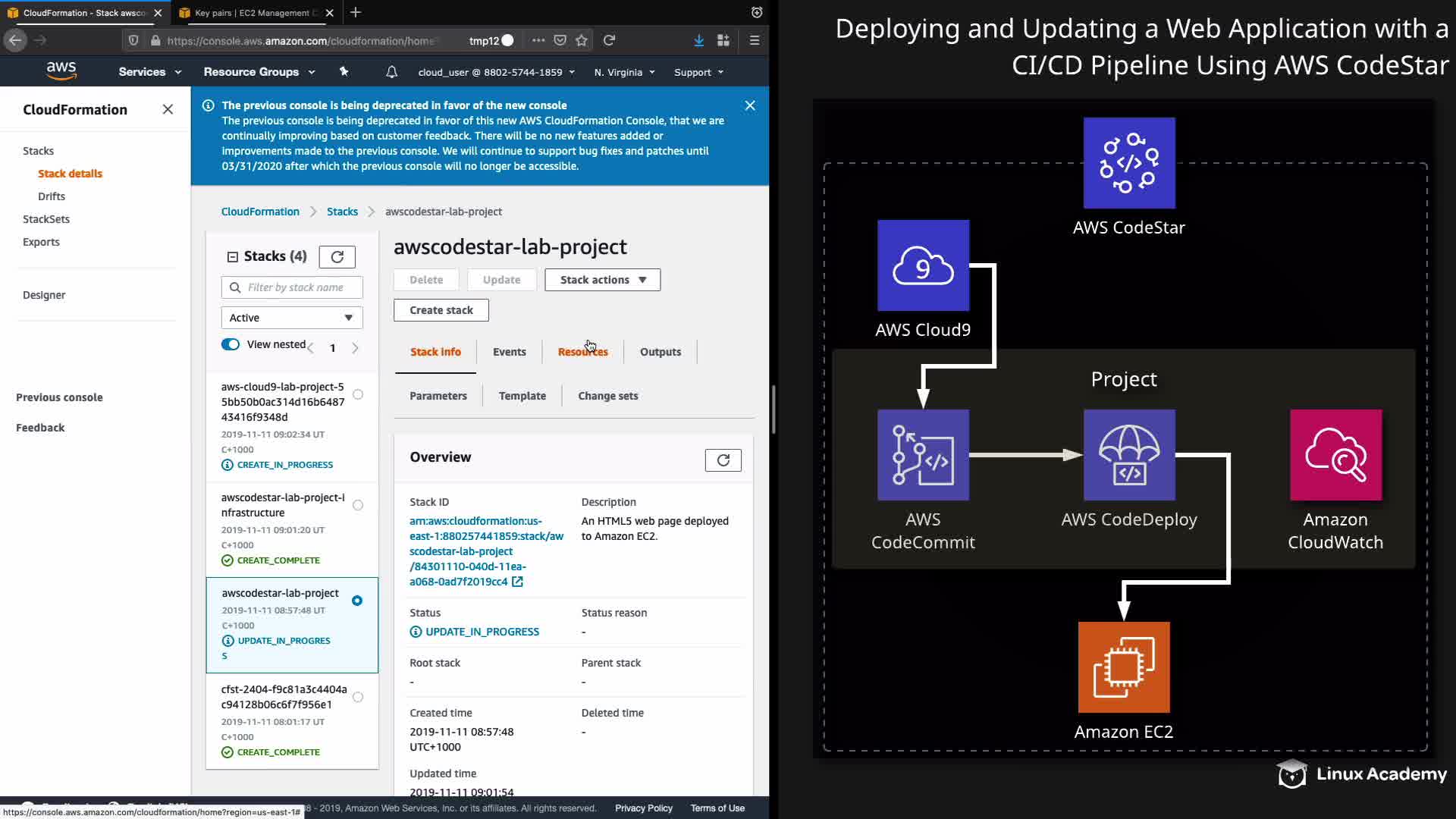Open the Stacks breadcrumb link
Screen dimensions: 1456x819
point(342,212)
